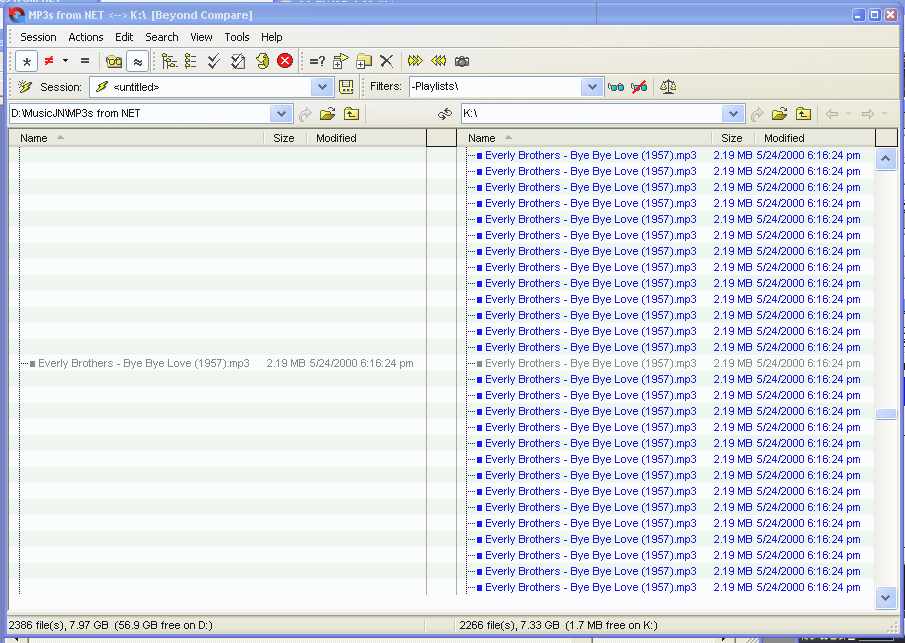Go up one level on left folder
Viewport: 905px width, 643px height.
pos(351,114)
